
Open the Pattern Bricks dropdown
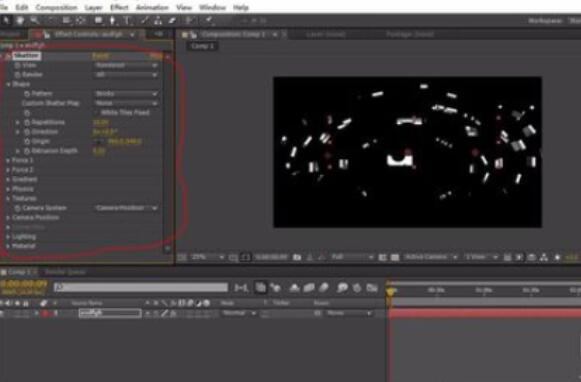coord(126,93)
